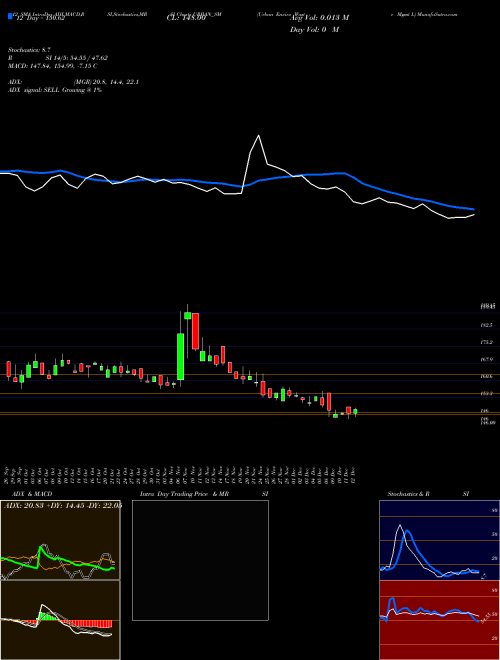Image resolution: width=500 pixels, height=660 pixels.
Task: Click the '(MGR) 20.8, 14.4, 22.1' ADX values
Action: tap(106, 82)
